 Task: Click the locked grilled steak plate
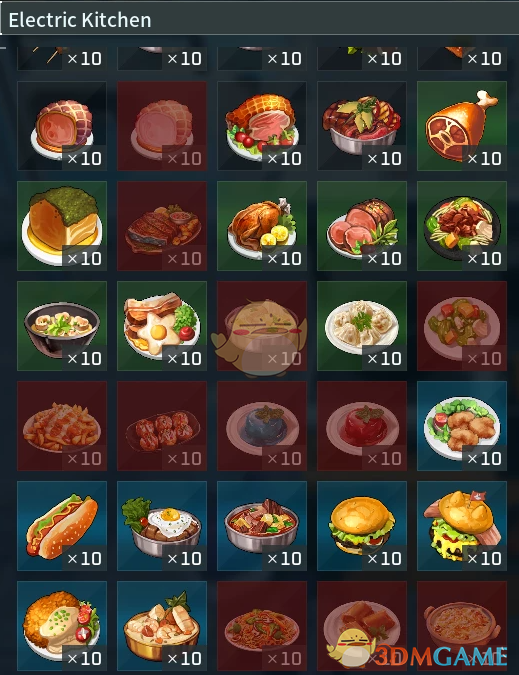(x=162, y=226)
